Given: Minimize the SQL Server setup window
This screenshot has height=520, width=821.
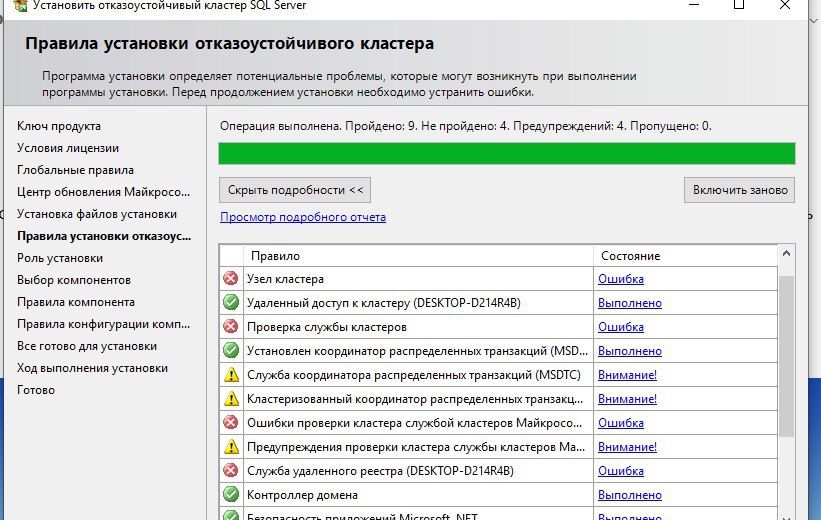Looking at the screenshot, I should point(694,5).
